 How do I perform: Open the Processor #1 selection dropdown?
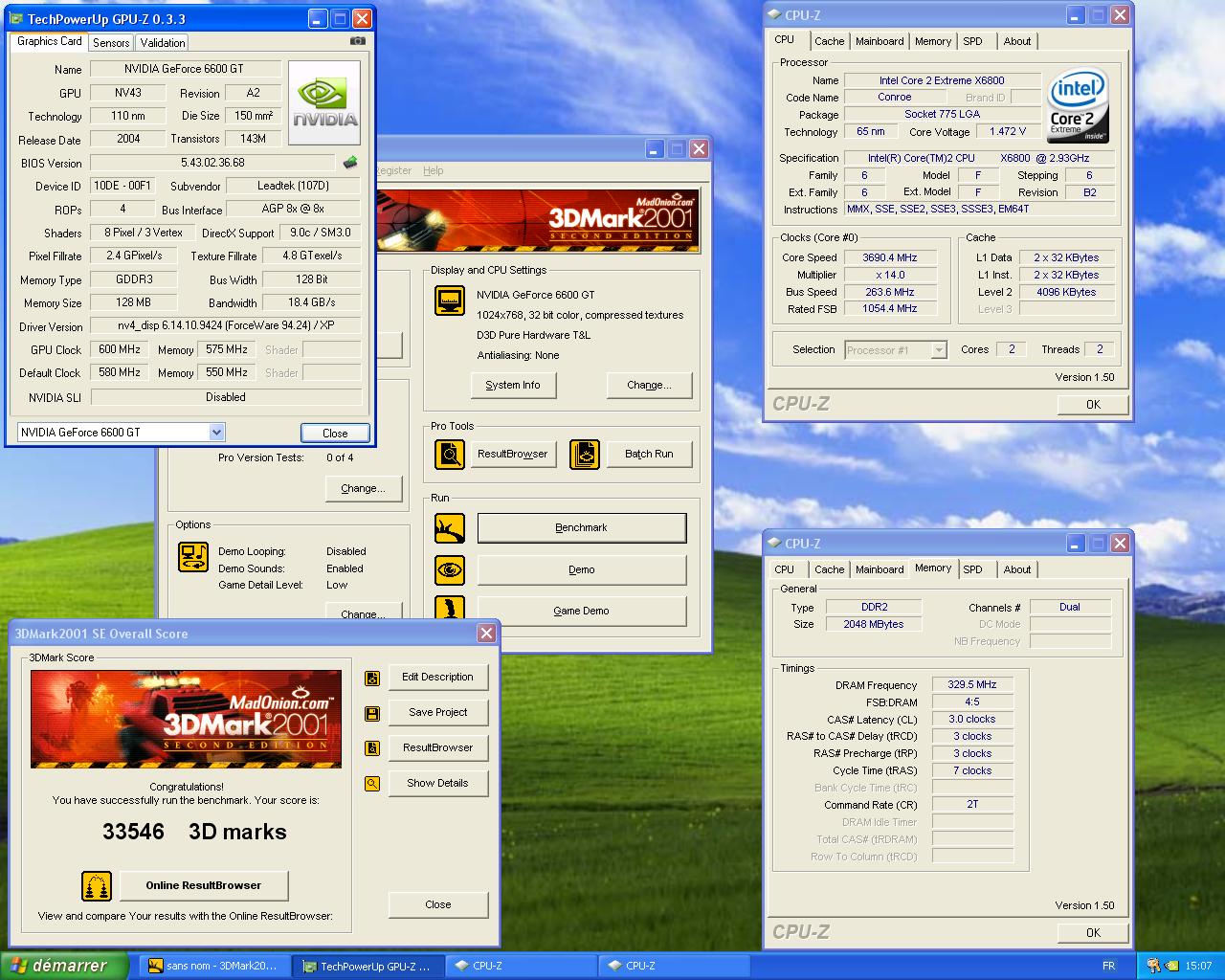tap(939, 350)
